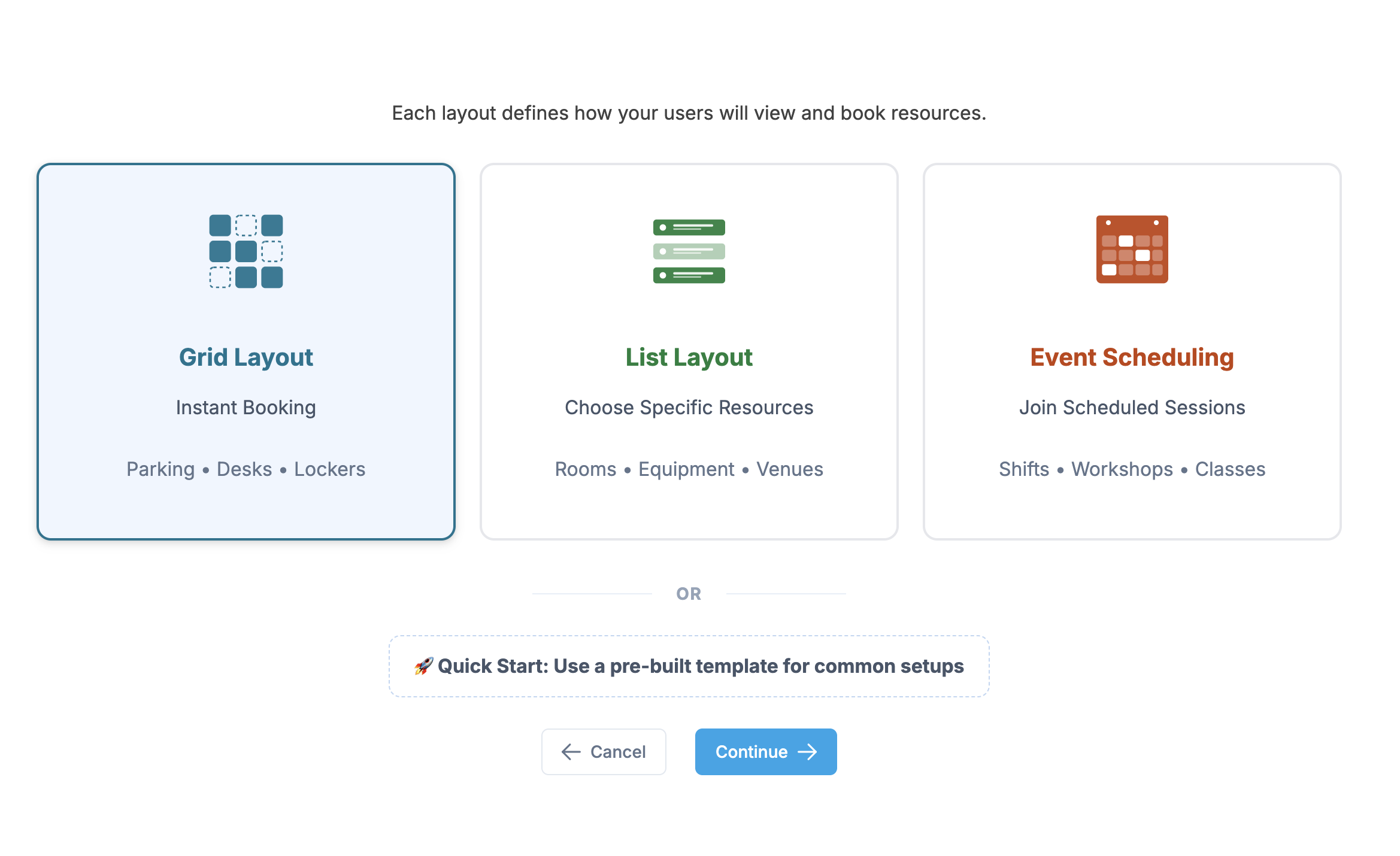Screen dimensions: 1400x856
Task: Select the Grid Layout title
Action: point(246,357)
